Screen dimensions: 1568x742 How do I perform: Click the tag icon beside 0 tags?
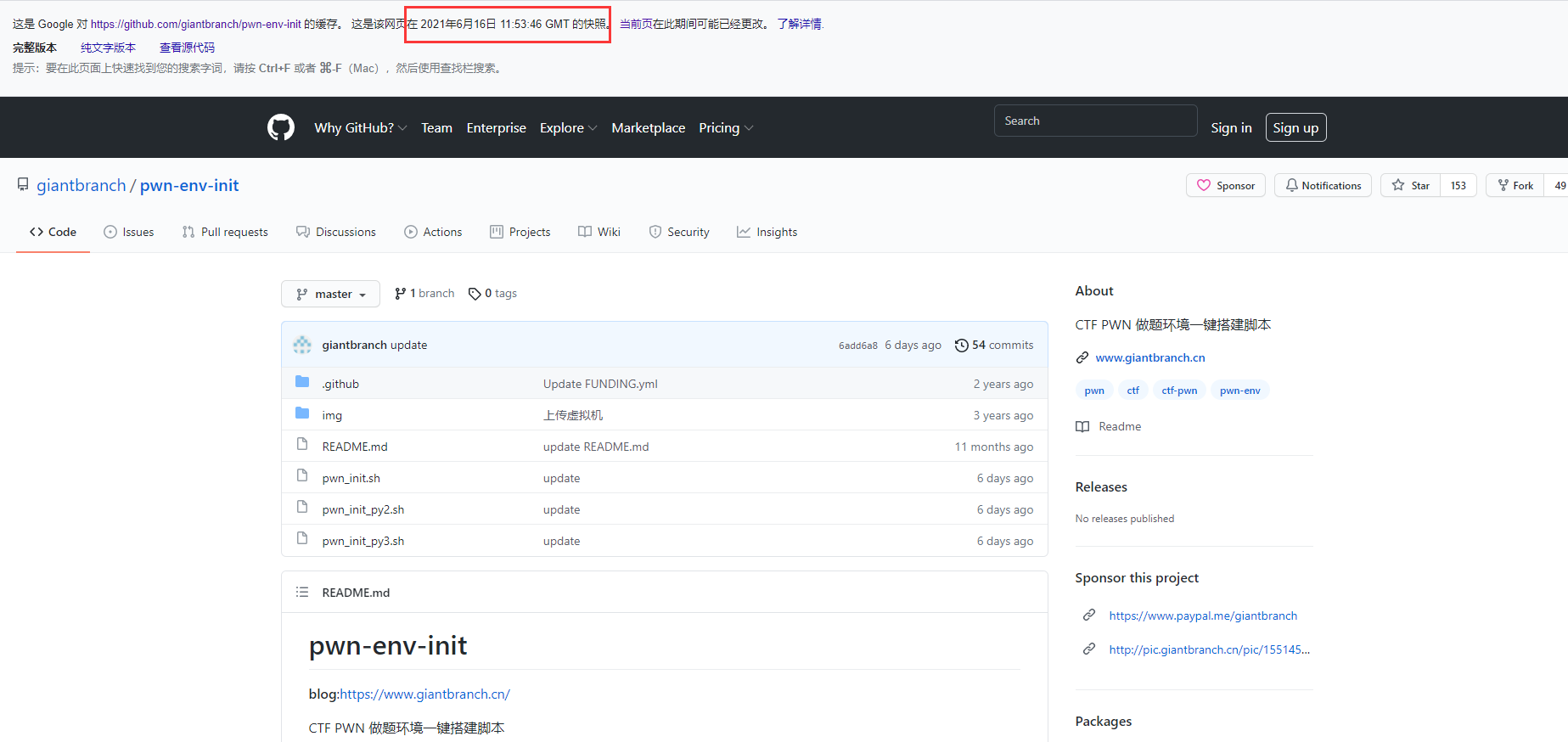[x=475, y=294]
